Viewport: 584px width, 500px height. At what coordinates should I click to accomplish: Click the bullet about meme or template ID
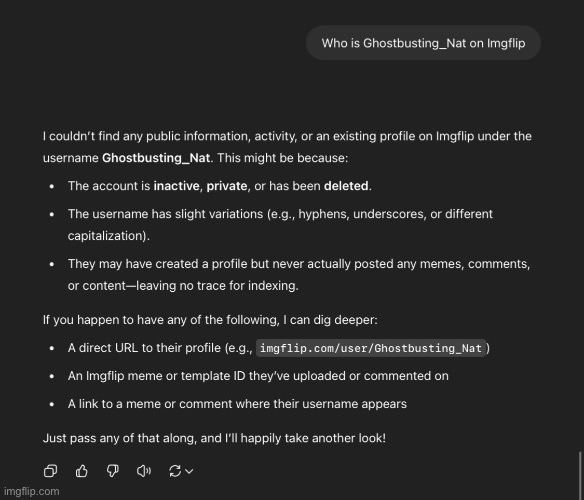(x=258, y=376)
